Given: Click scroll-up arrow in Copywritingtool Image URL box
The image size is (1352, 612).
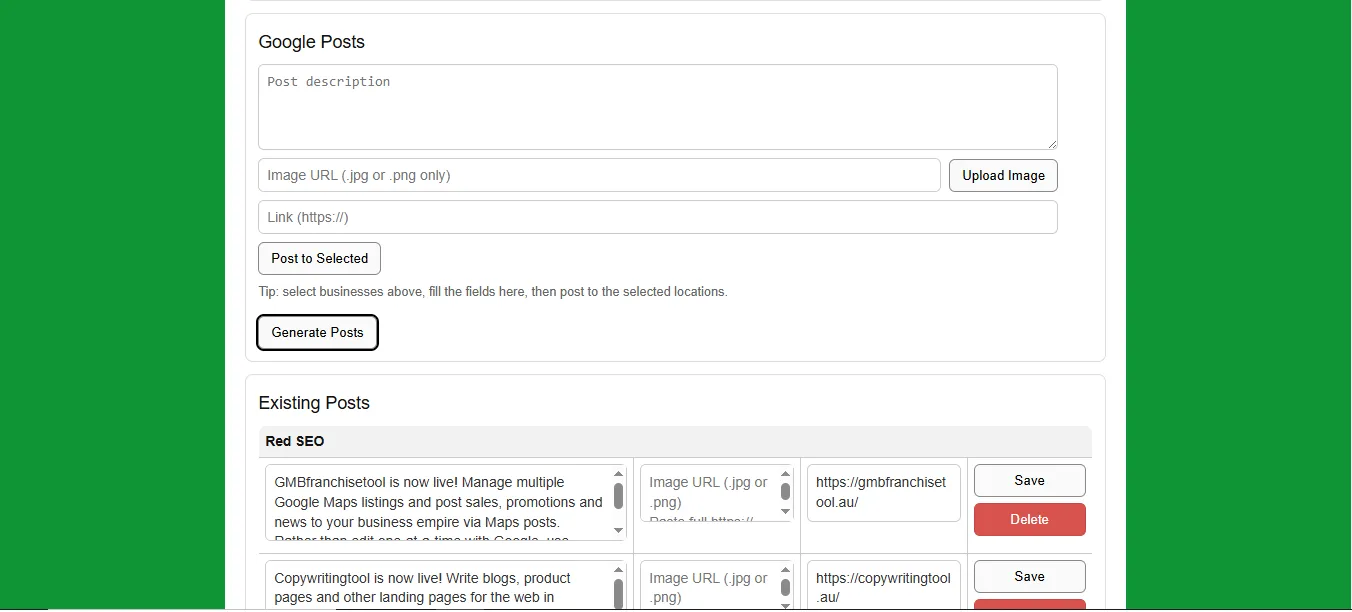Looking at the screenshot, I should click(x=785, y=570).
